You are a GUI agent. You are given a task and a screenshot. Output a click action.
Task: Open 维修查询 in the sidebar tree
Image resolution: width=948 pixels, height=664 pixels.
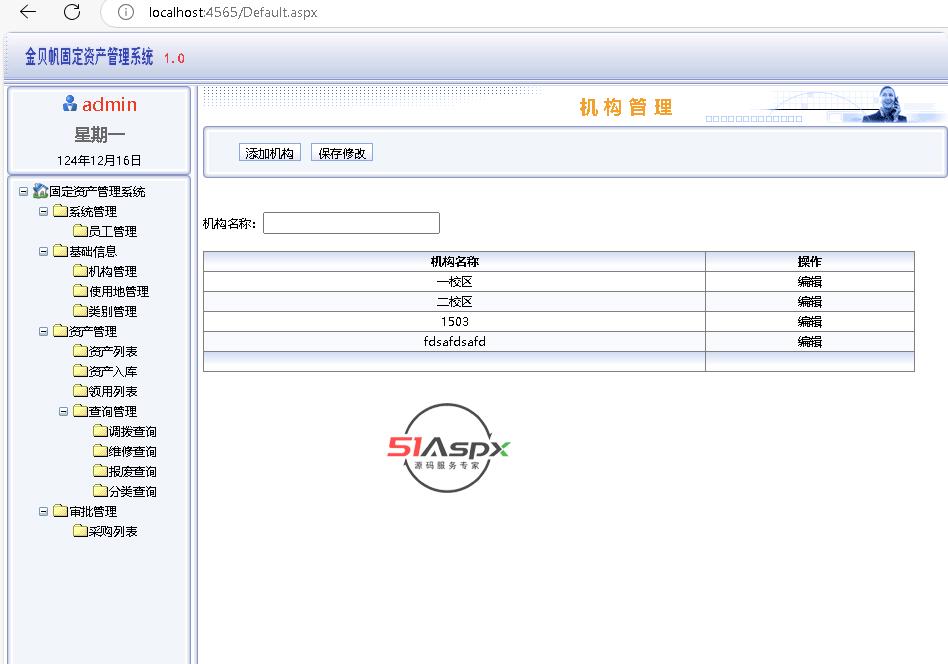tap(132, 451)
